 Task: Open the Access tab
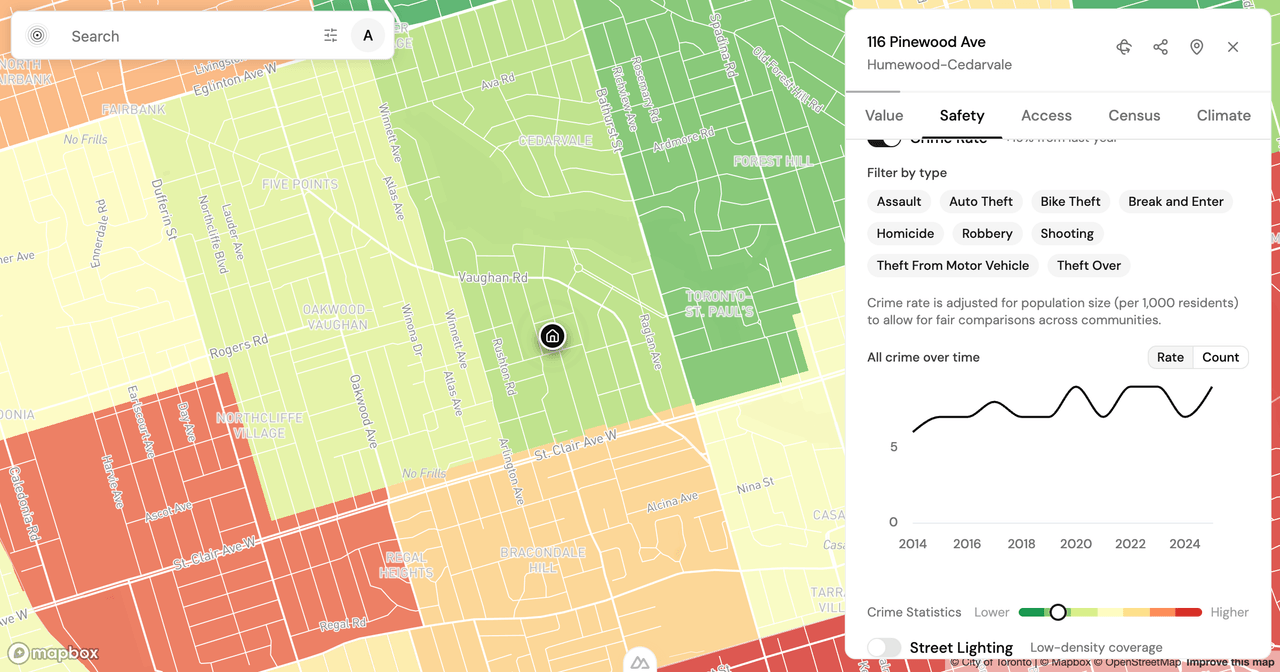[1046, 116]
